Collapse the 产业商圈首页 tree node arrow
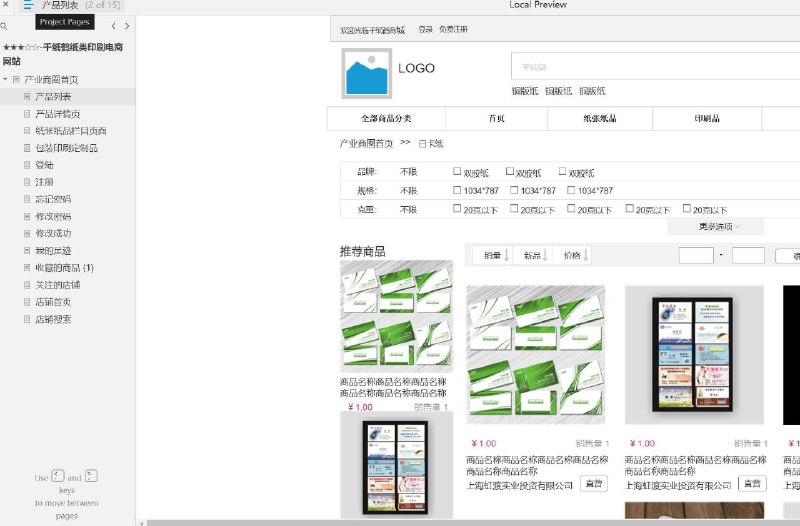Screen dimensions: 800x526 click(x=5, y=80)
